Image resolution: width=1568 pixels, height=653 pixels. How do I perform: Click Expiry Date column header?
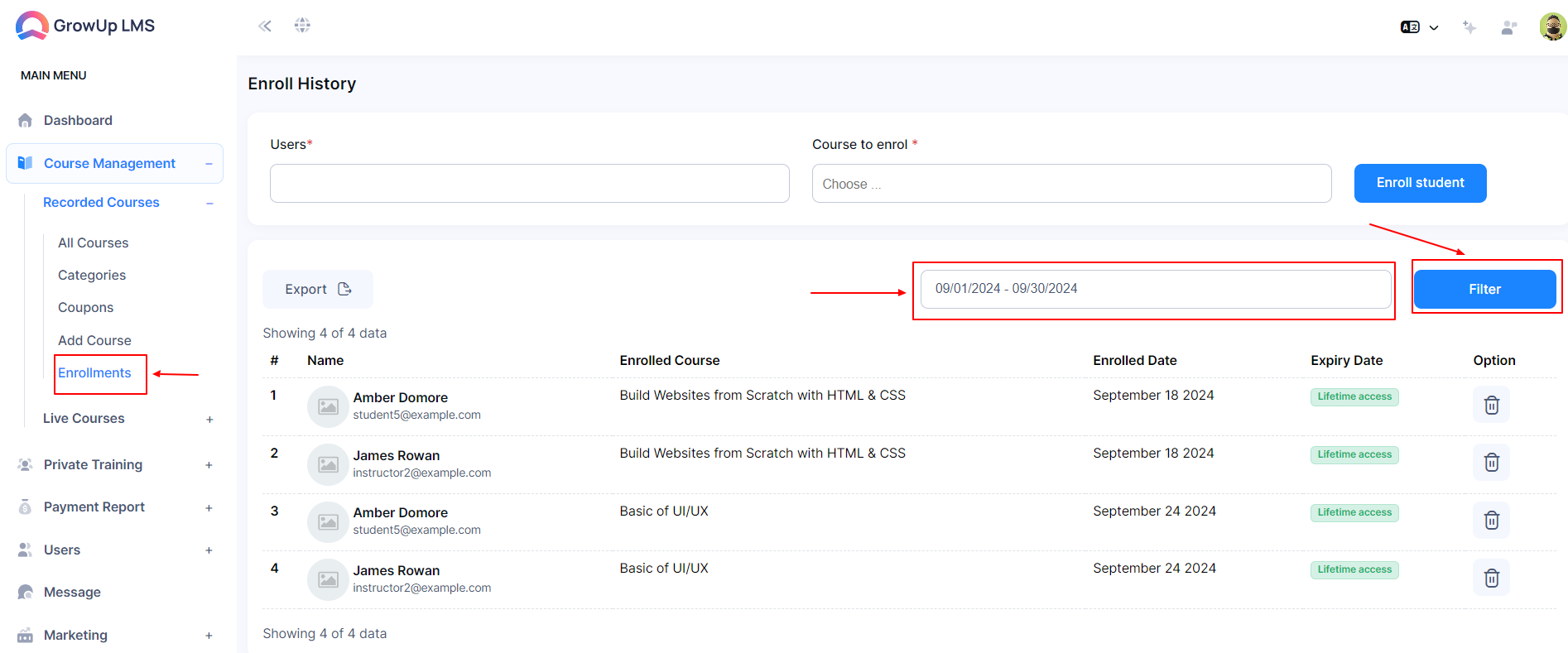(1347, 360)
